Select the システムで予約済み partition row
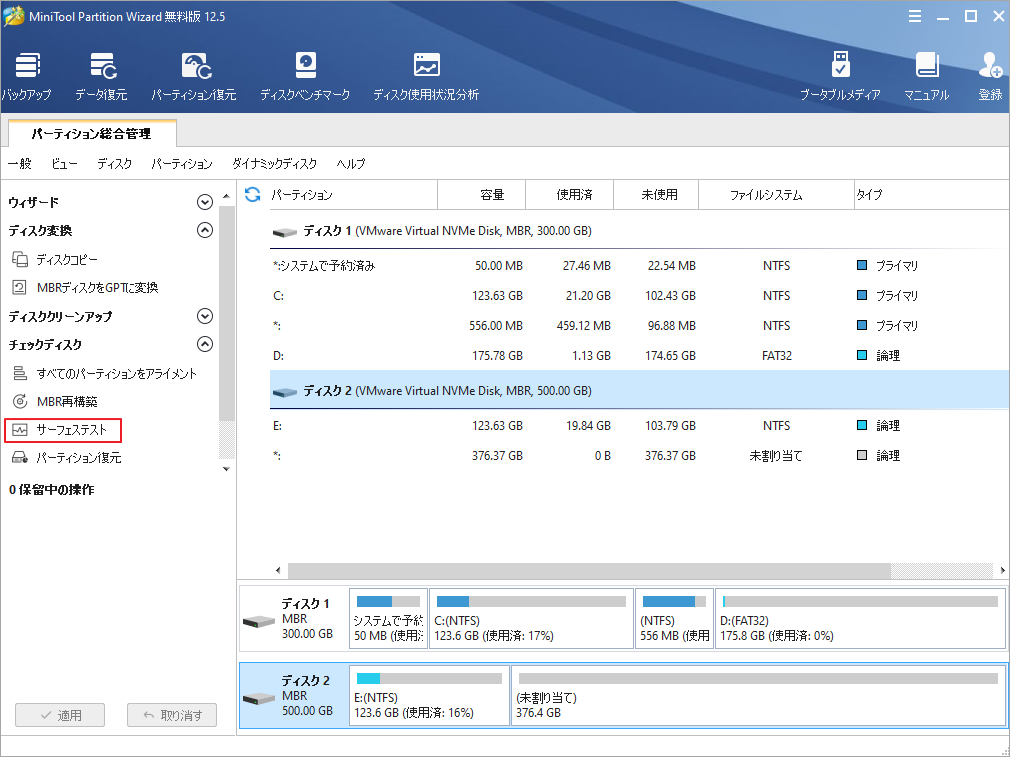Viewport: 1010px width, 757px height. tap(639, 265)
